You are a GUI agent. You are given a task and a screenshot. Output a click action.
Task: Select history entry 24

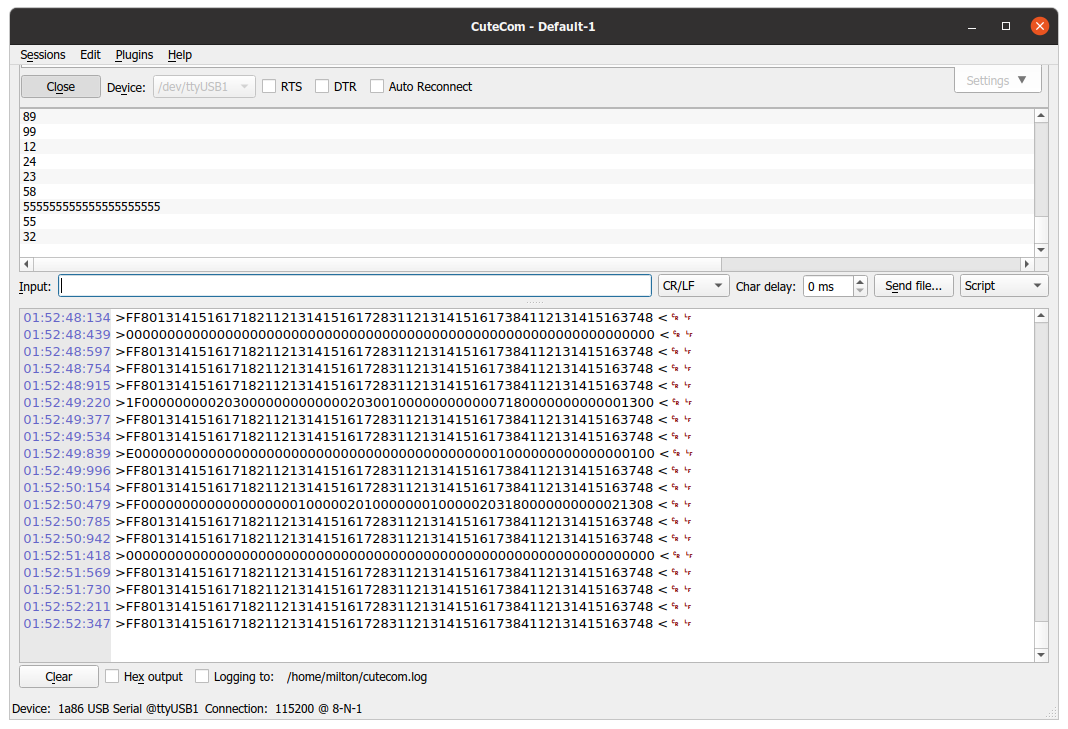click(527, 161)
